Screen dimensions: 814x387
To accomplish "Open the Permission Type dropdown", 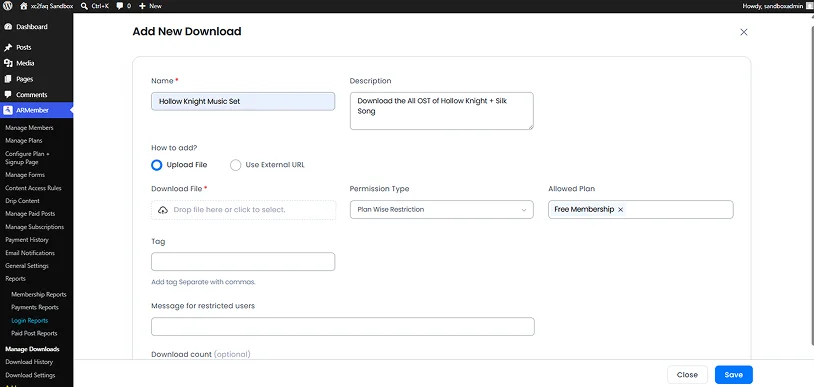I will click(x=442, y=209).
